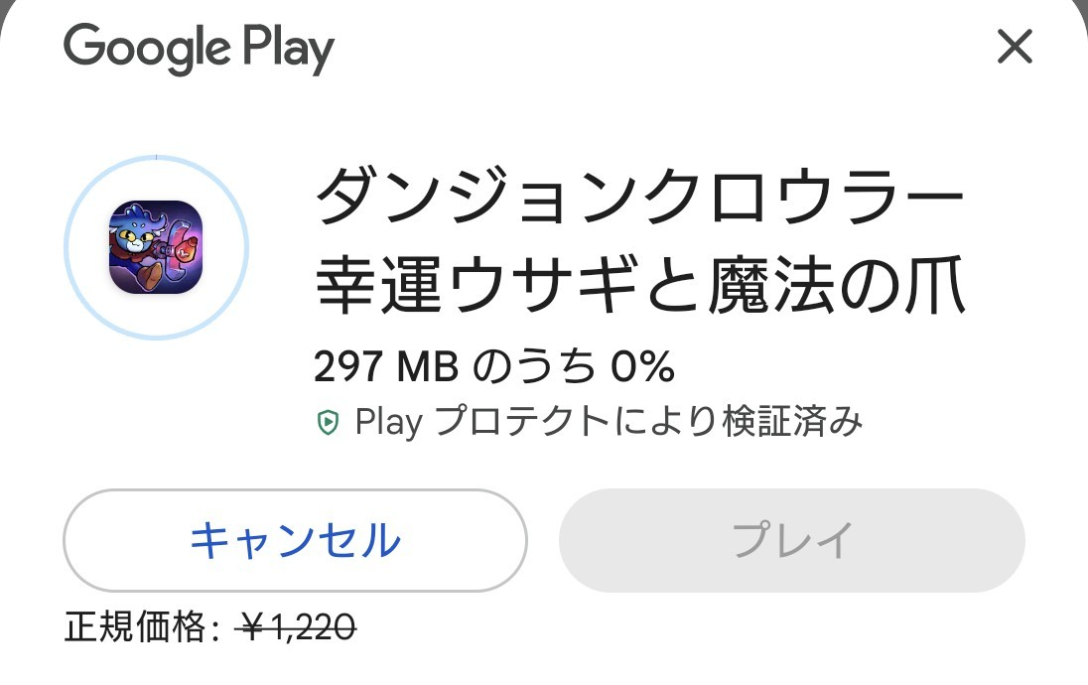This screenshot has width=1088, height=685.
Task: Select the subtitle 幸運ウサギと魔法の爪
Action: coord(640,285)
